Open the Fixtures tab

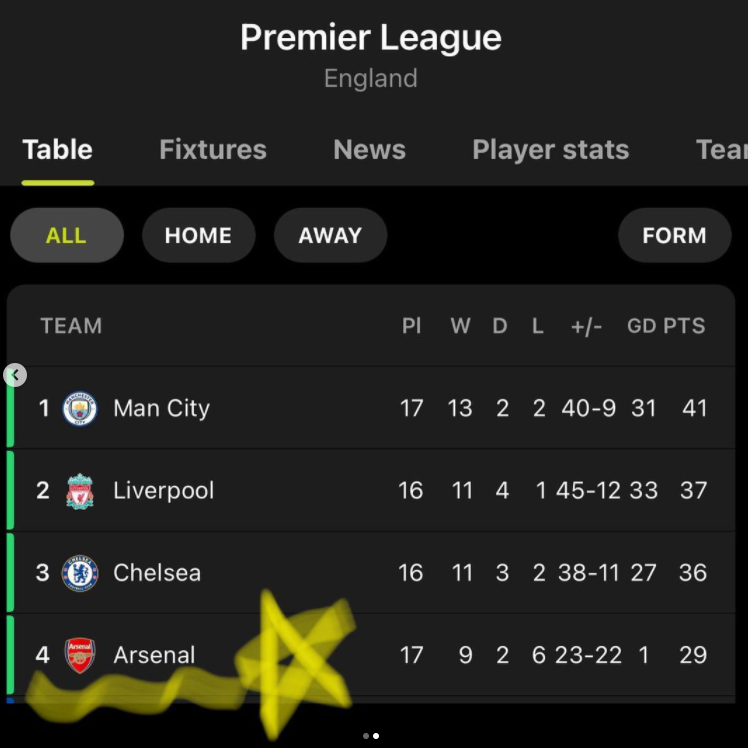tap(213, 150)
